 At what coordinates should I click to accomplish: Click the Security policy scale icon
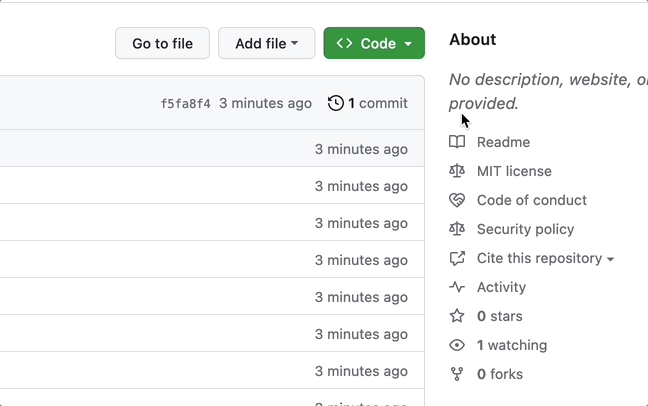point(457,229)
